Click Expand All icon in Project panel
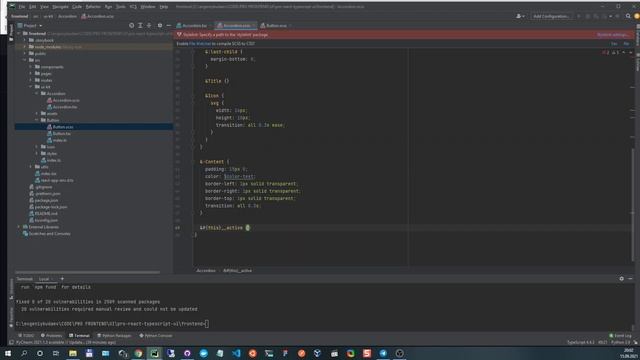The height and width of the screenshot is (360, 640). [140, 25]
